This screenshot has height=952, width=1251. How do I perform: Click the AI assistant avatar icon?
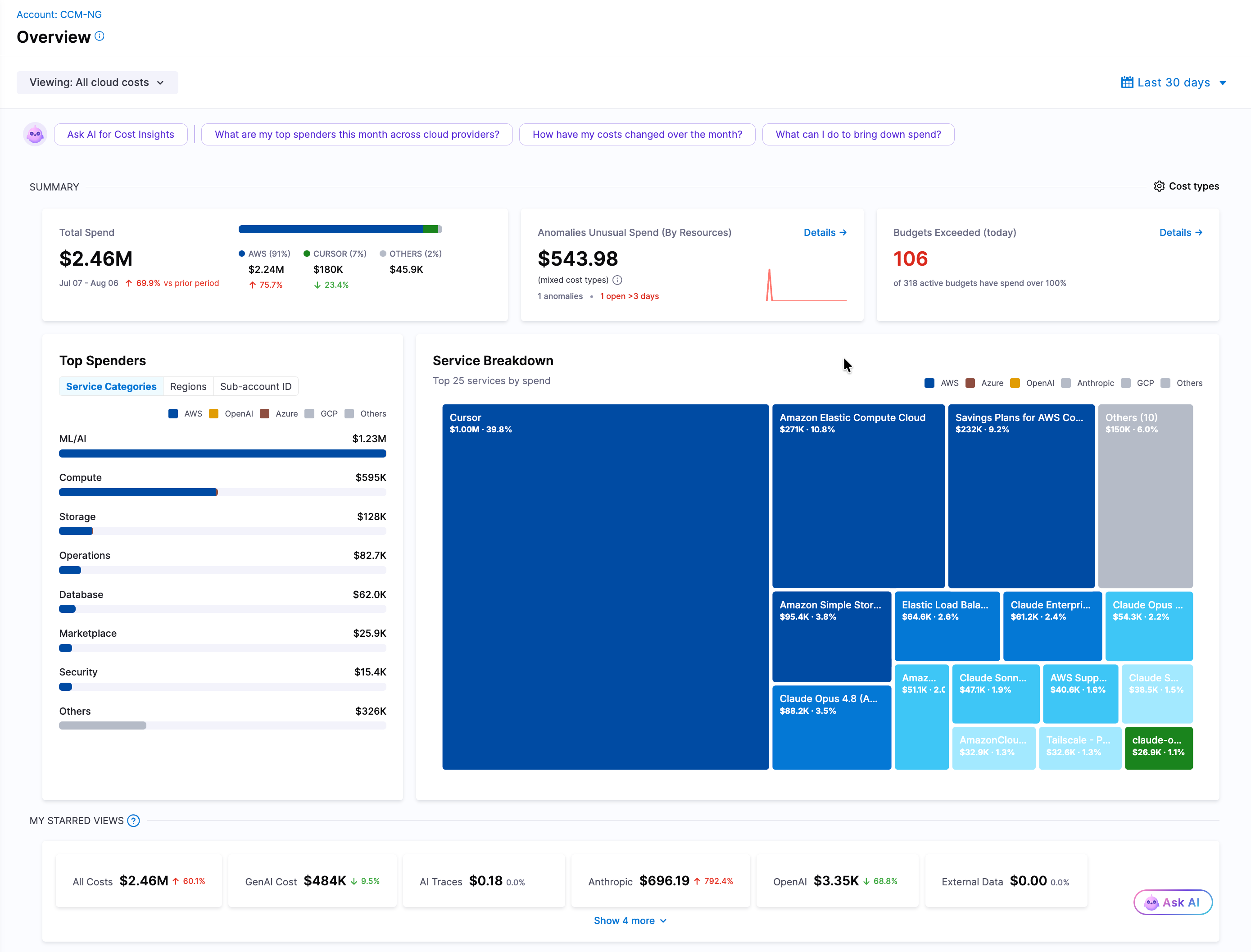click(35, 134)
